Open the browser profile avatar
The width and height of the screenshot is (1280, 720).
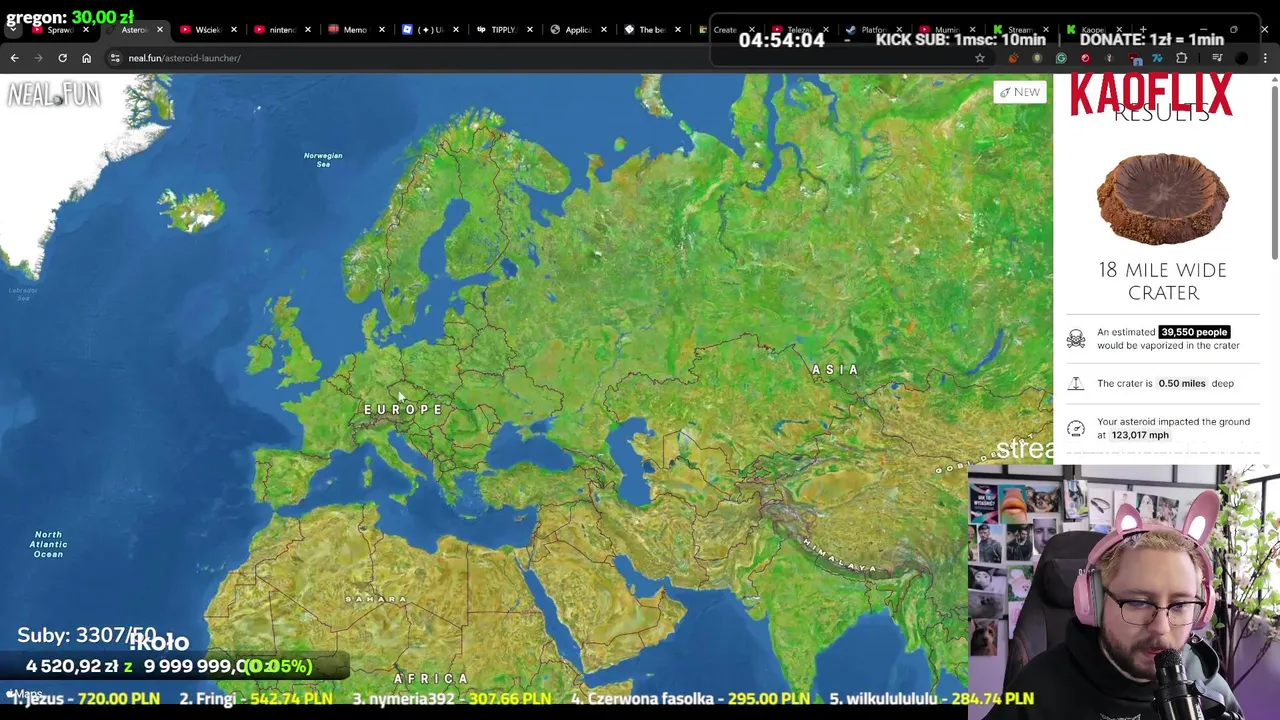(1242, 58)
